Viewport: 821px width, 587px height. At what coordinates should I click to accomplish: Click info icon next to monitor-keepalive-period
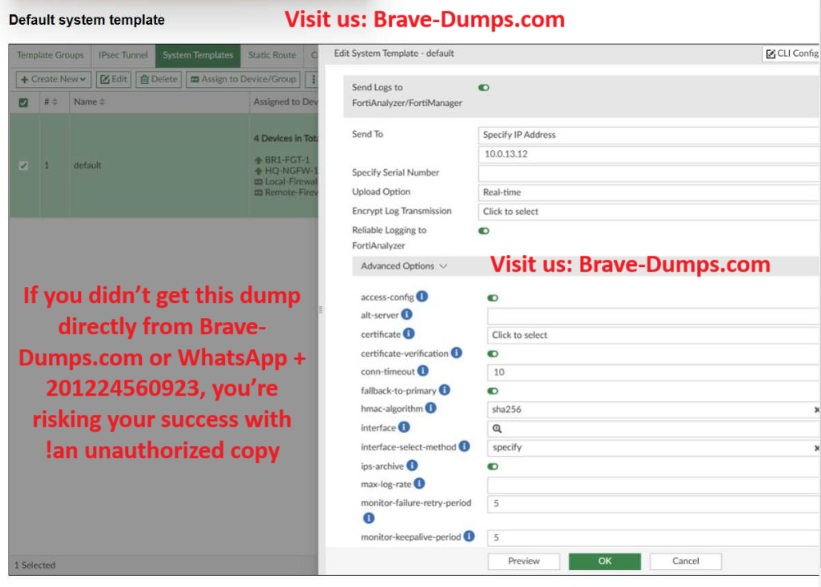click(x=469, y=537)
